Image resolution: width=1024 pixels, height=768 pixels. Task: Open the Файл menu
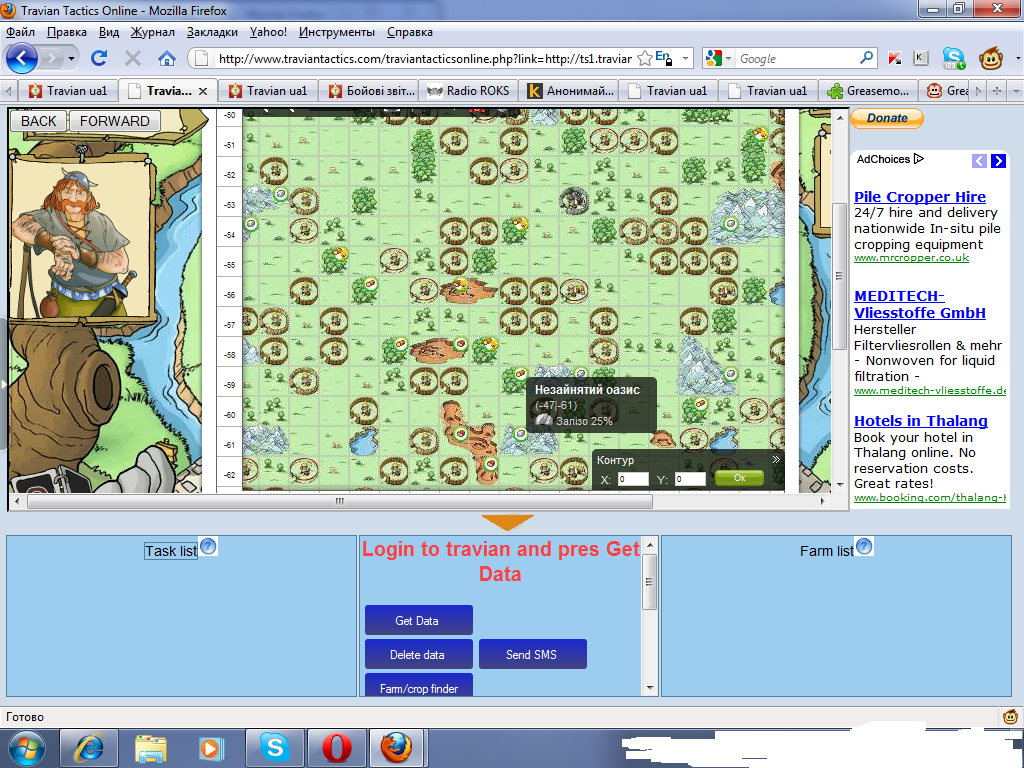pos(20,32)
